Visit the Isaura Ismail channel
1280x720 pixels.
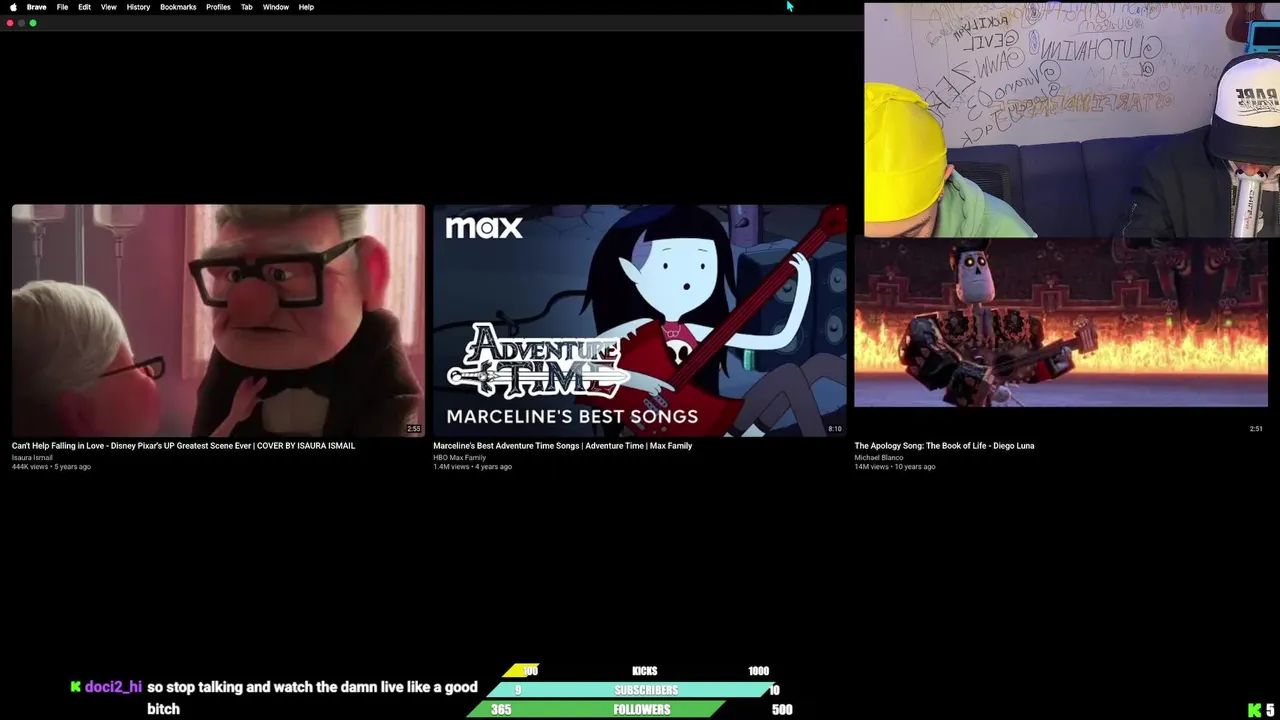(x=32, y=458)
